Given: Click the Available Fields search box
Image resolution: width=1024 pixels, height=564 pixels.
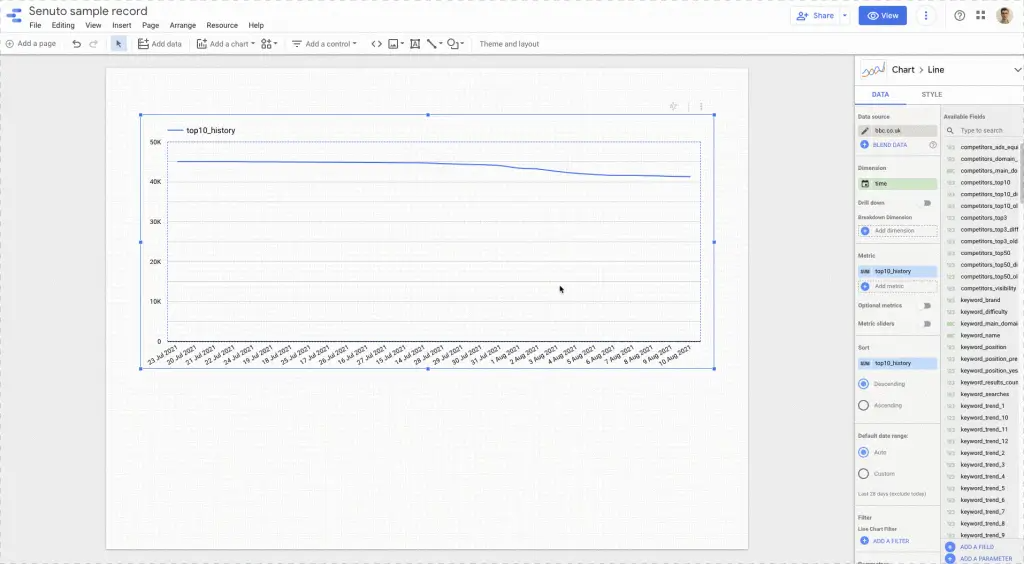Looking at the screenshot, I should pyautogui.click(x=985, y=131).
